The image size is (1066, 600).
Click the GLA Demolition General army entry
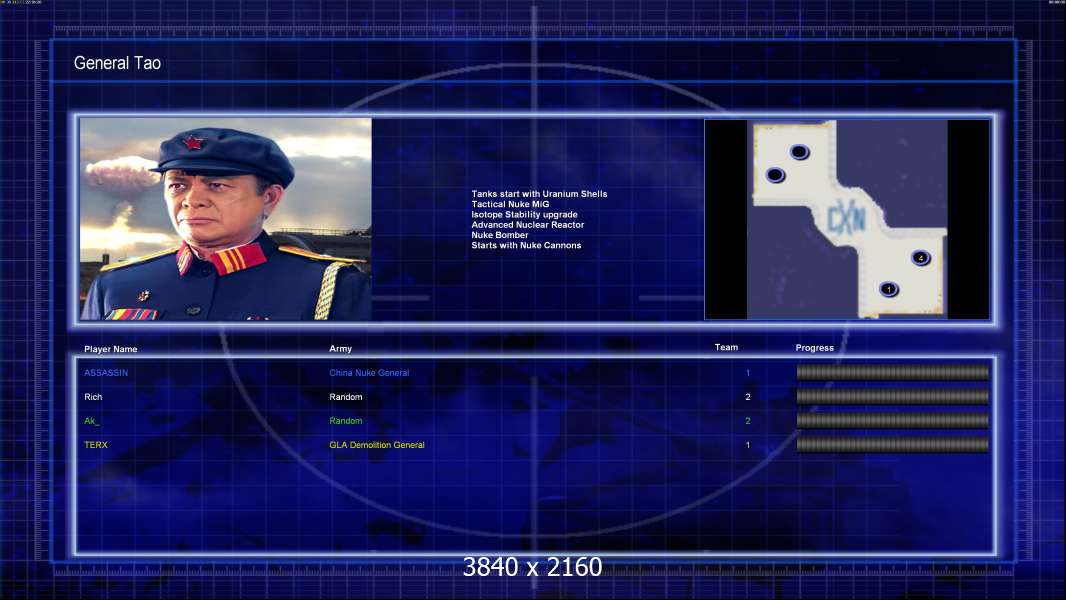pos(377,445)
